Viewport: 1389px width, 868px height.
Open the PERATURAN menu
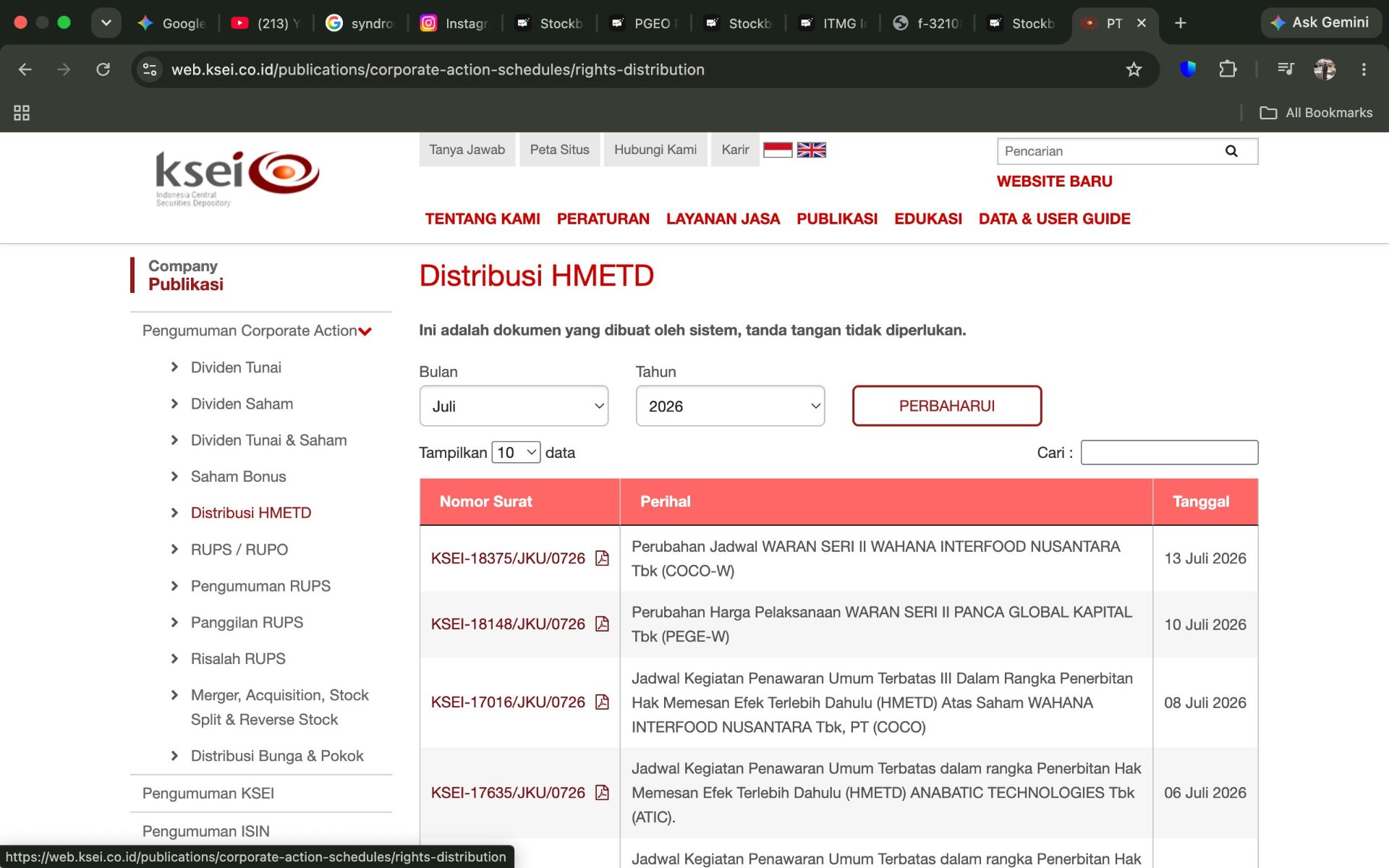603,219
